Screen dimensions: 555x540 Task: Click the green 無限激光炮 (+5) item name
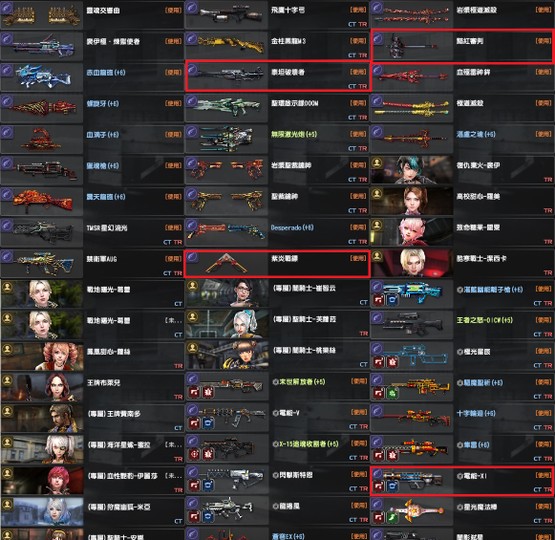[x=294, y=134]
